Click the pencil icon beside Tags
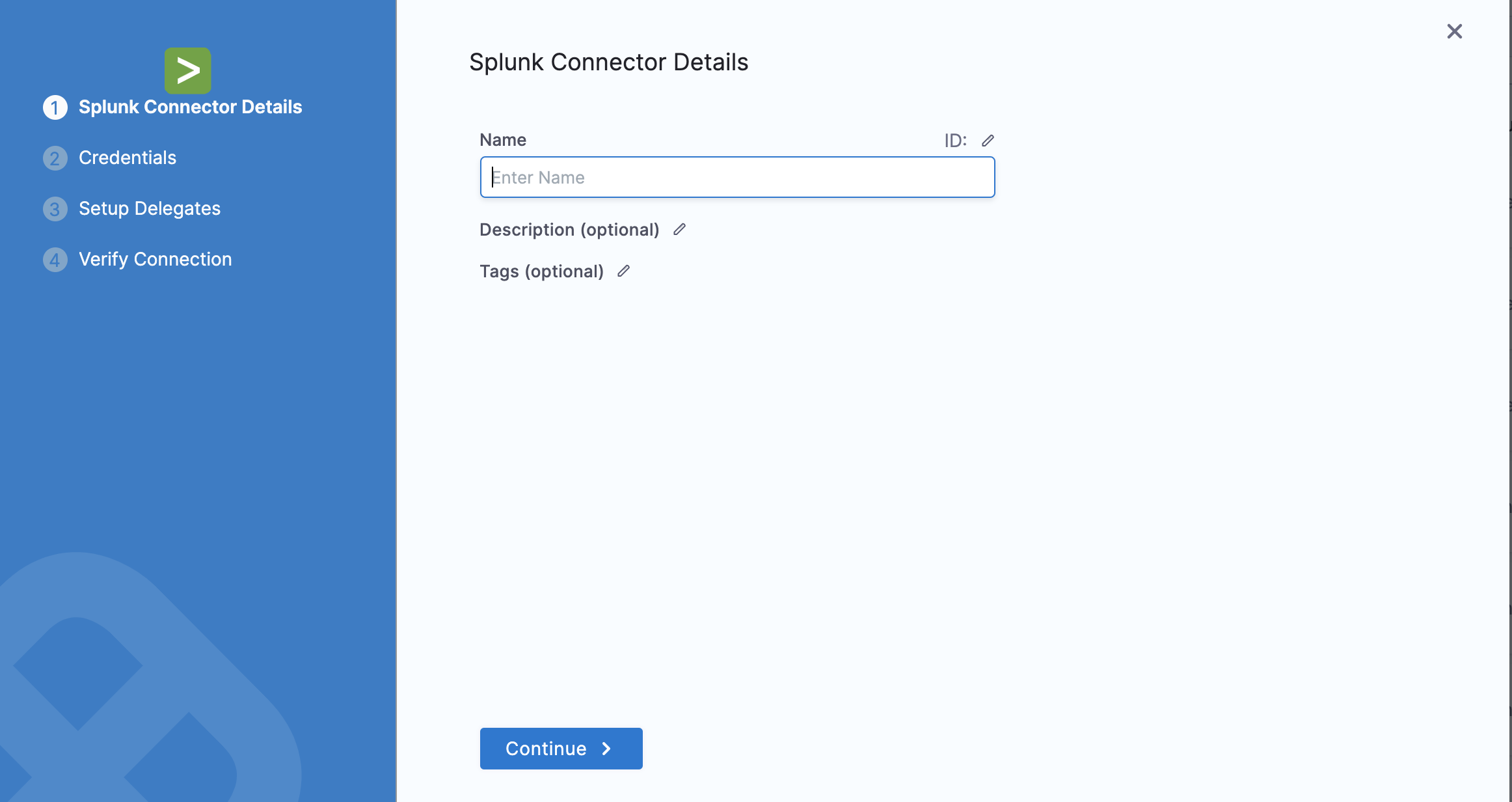This screenshot has height=802, width=1512. click(x=623, y=271)
